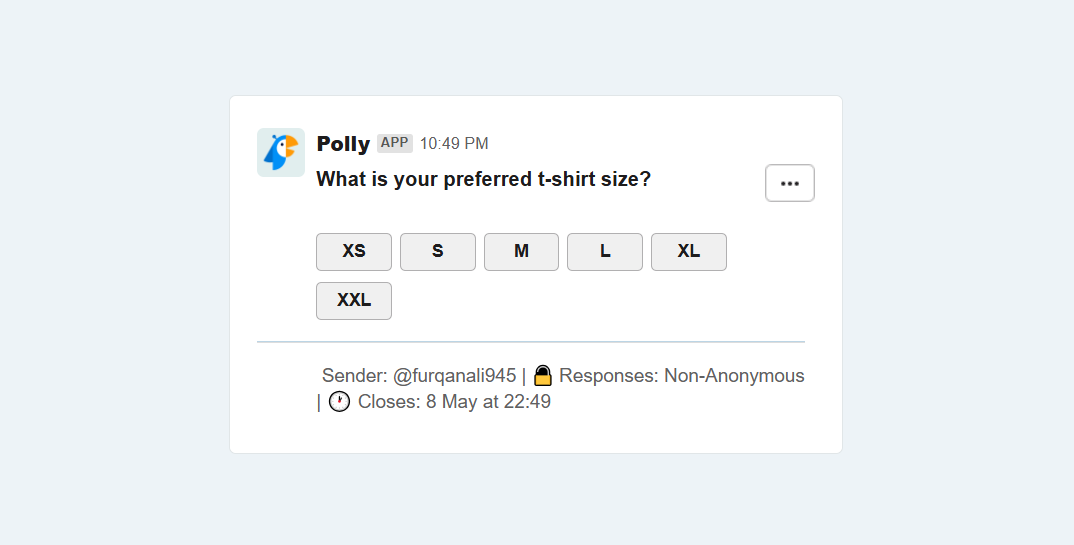The image size is (1074, 545).
Task: Vote for XL size
Action: (688, 251)
